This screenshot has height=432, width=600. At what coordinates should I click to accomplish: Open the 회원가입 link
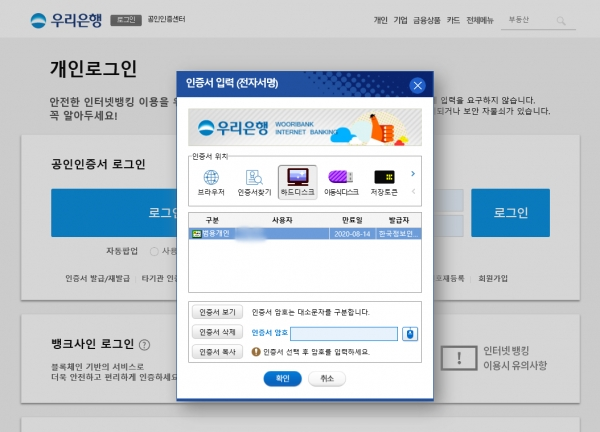coord(493,278)
